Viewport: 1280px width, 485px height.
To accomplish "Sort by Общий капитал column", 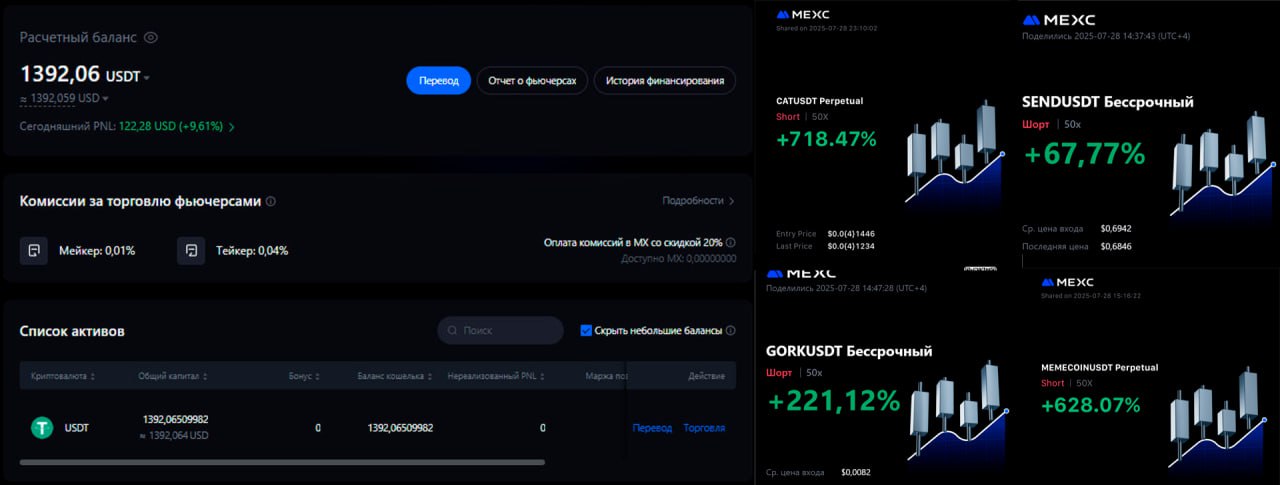I will (174, 376).
